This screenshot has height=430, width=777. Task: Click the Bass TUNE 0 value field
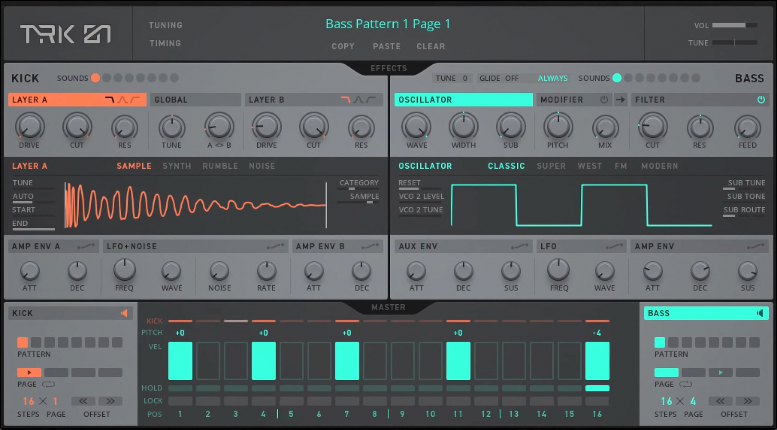point(452,78)
